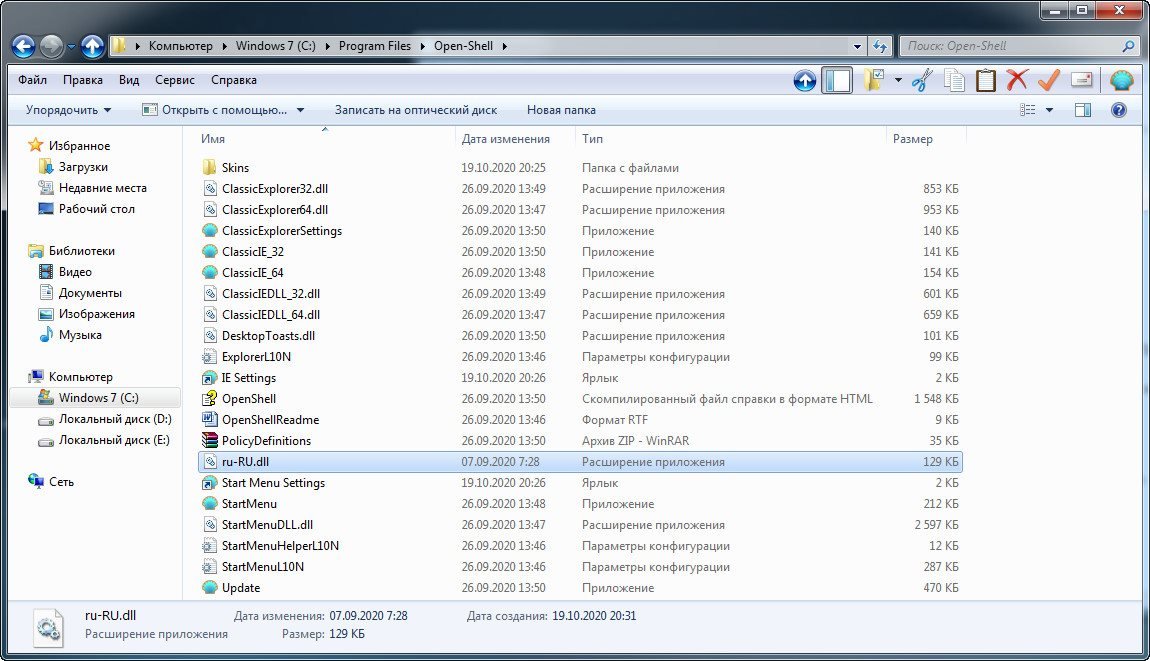1150x661 pixels.
Task: Click the Cut scissors icon
Action: coord(922,80)
